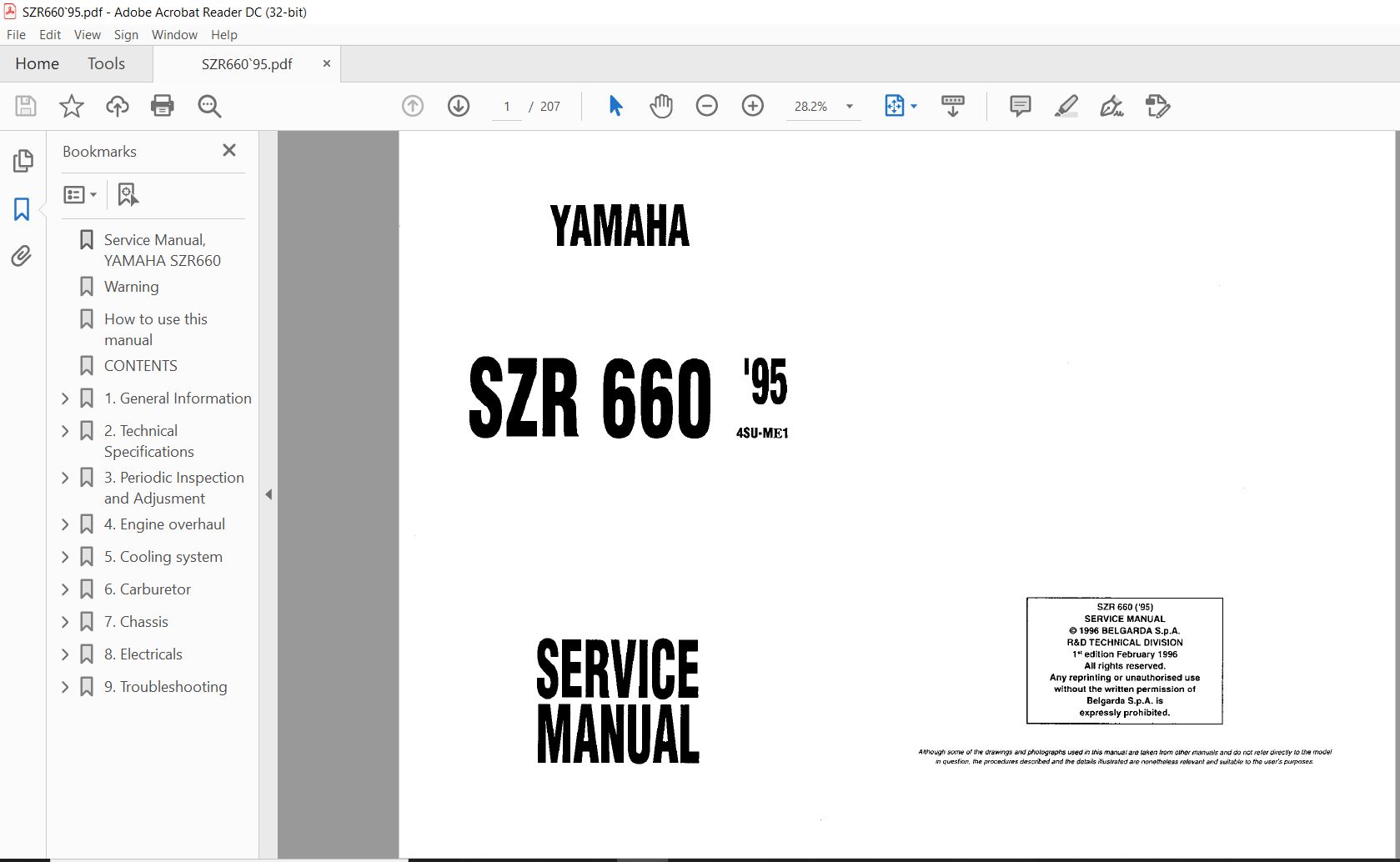
Task: Go to next page arrow
Action: pos(459,106)
